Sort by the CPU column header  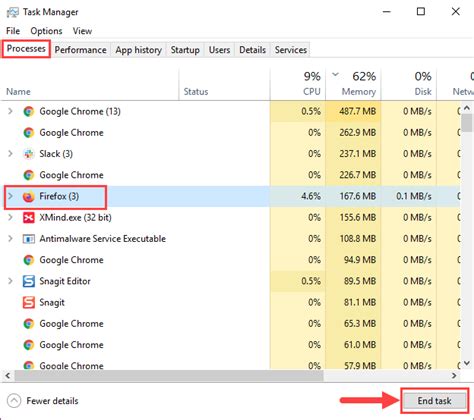[x=298, y=84]
